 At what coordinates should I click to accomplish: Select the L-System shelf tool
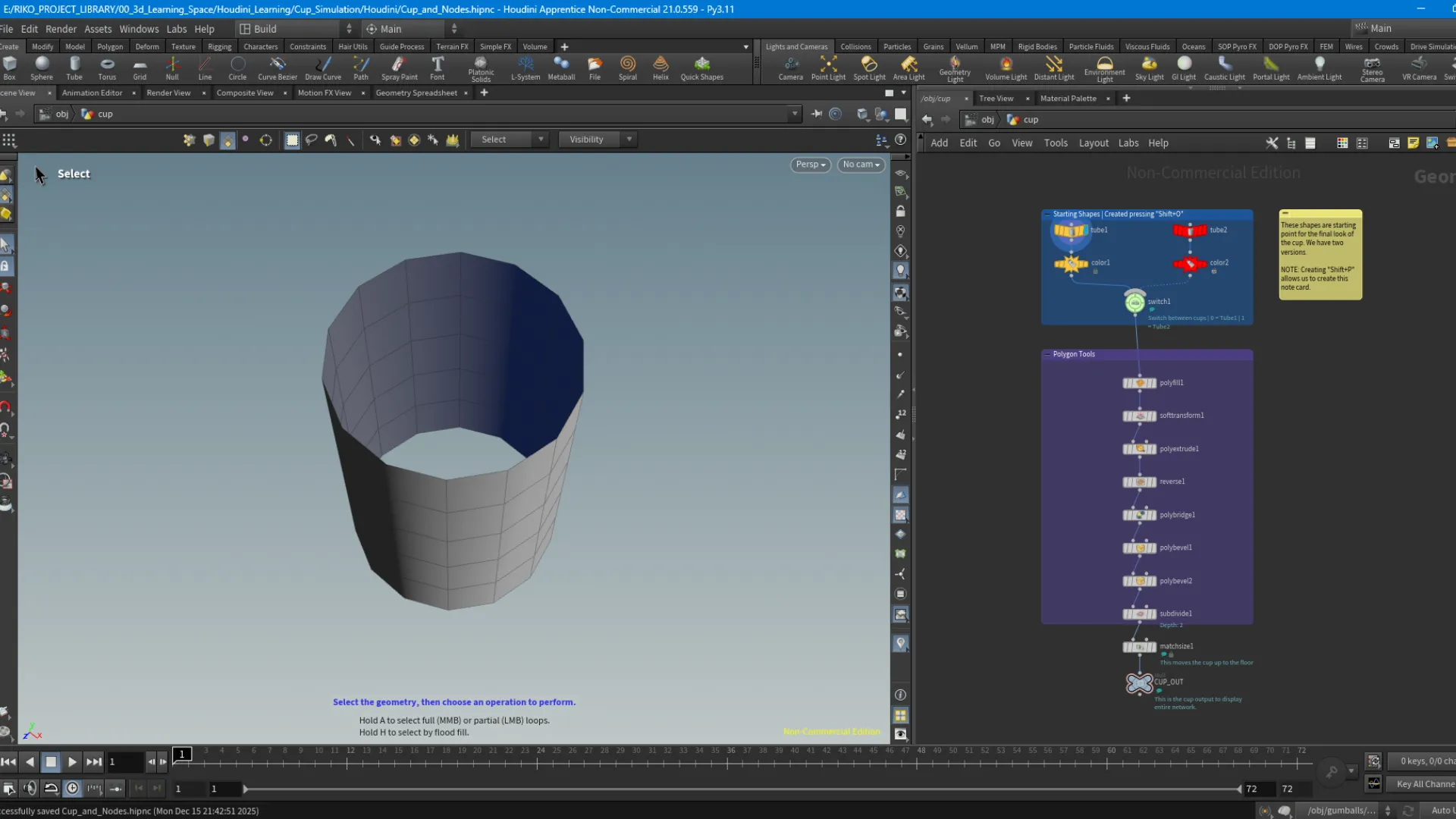[525, 67]
